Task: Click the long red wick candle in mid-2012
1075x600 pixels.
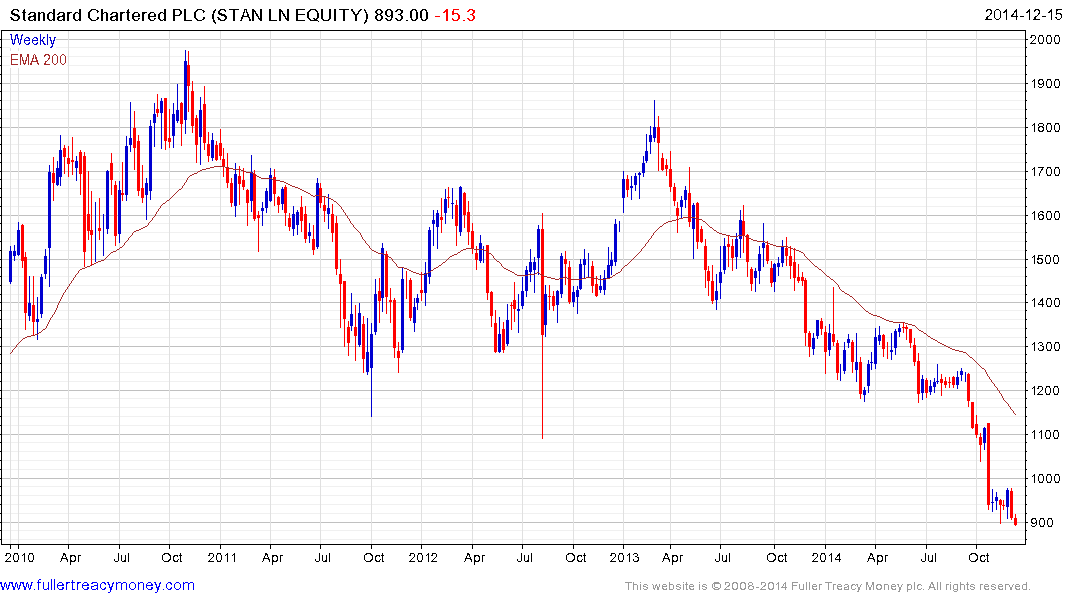Action: coord(542,326)
